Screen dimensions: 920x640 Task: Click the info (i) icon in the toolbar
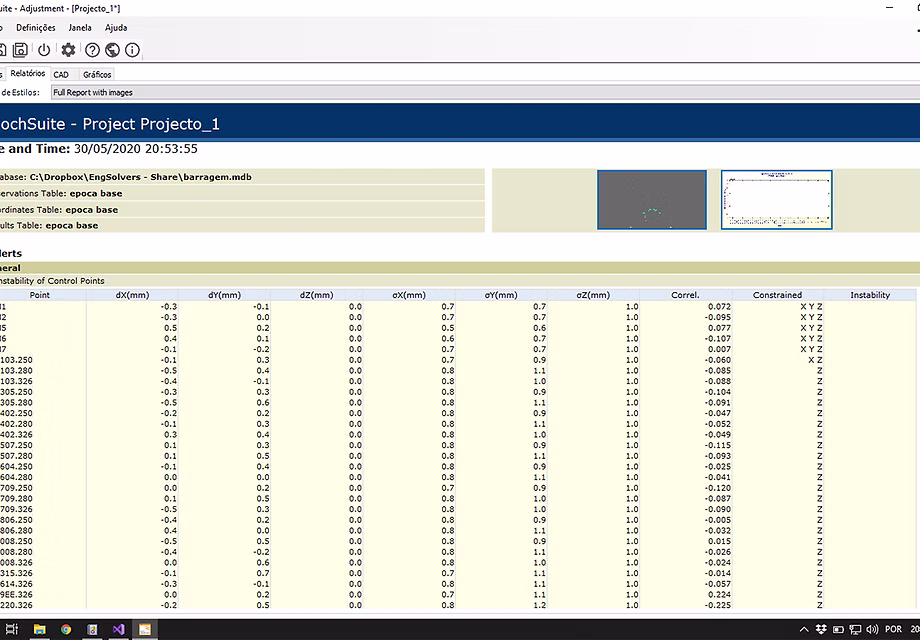pos(131,49)
